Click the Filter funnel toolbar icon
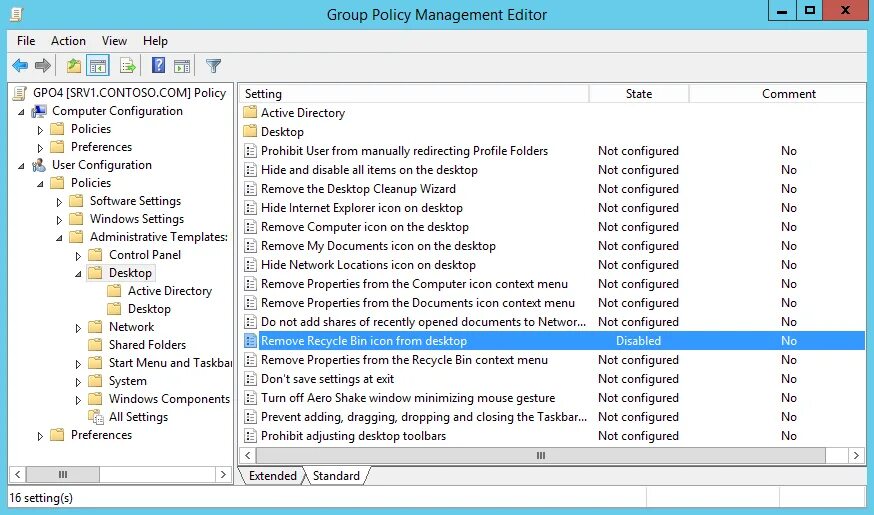The height and width of the screenshot is (515, 874). click(213, 66)
